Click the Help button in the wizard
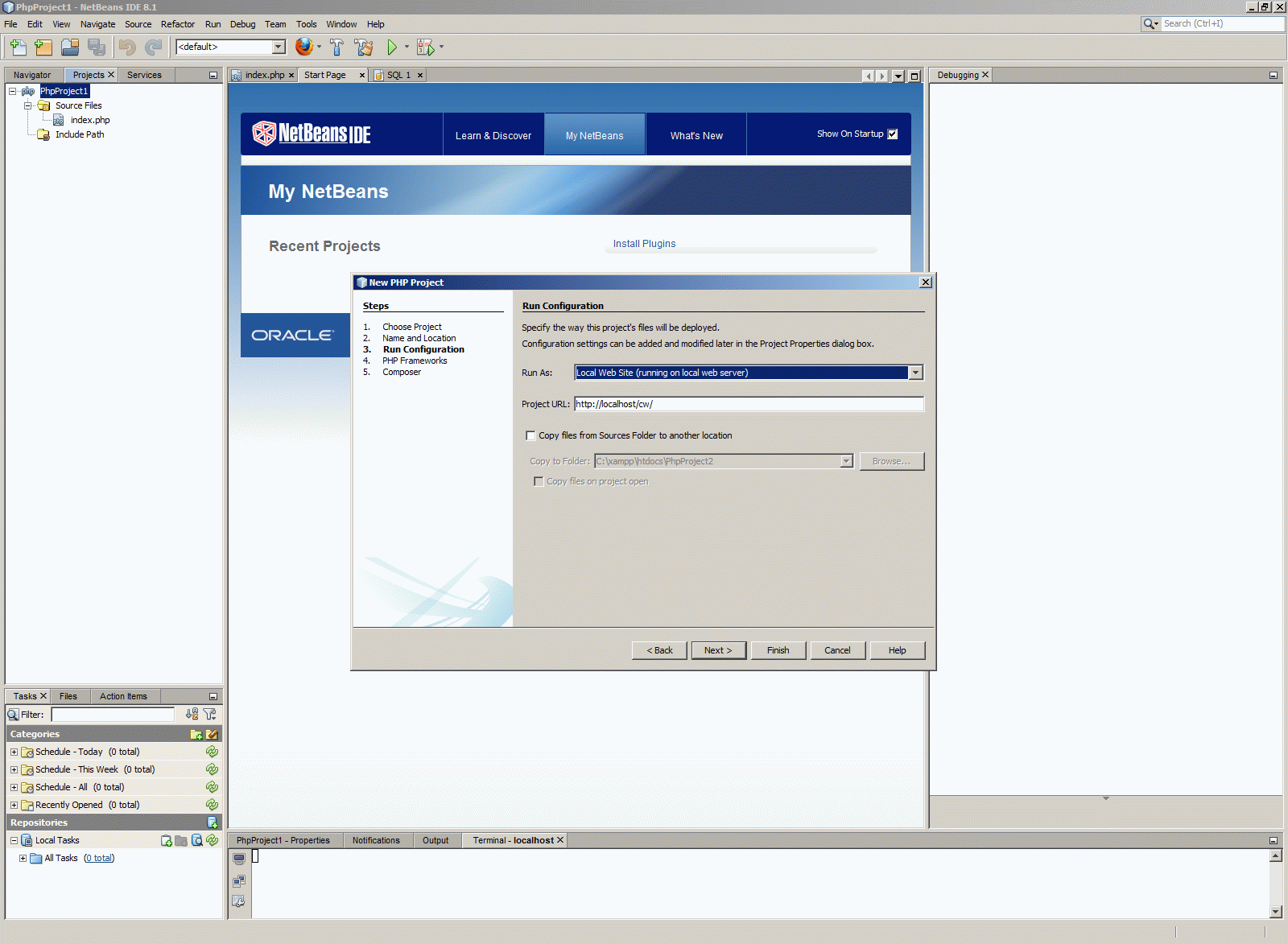1288x944 pixels. (897, 650)
